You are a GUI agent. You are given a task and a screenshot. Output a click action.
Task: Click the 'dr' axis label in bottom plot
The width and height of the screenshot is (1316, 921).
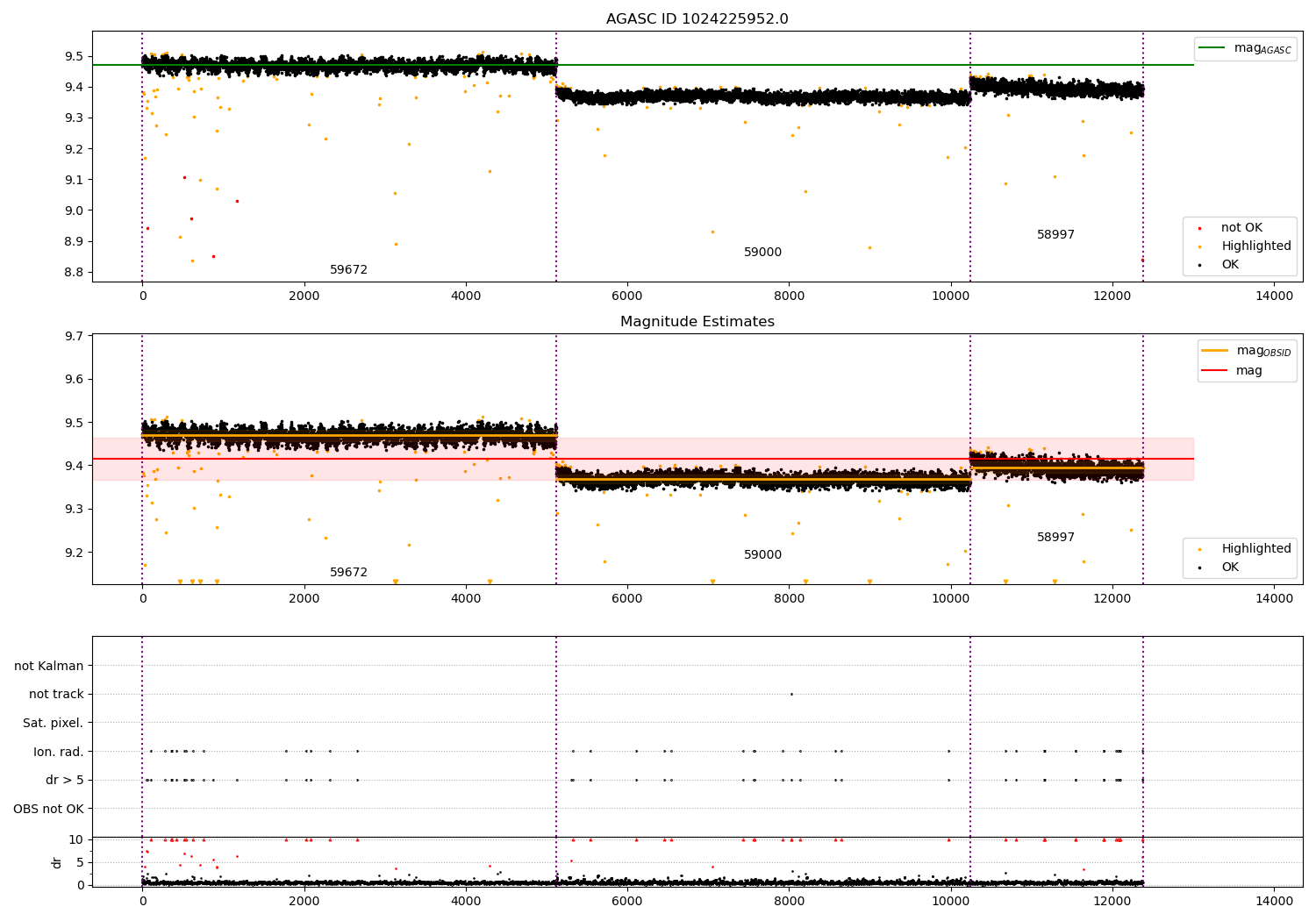click(x=57, y=862)
